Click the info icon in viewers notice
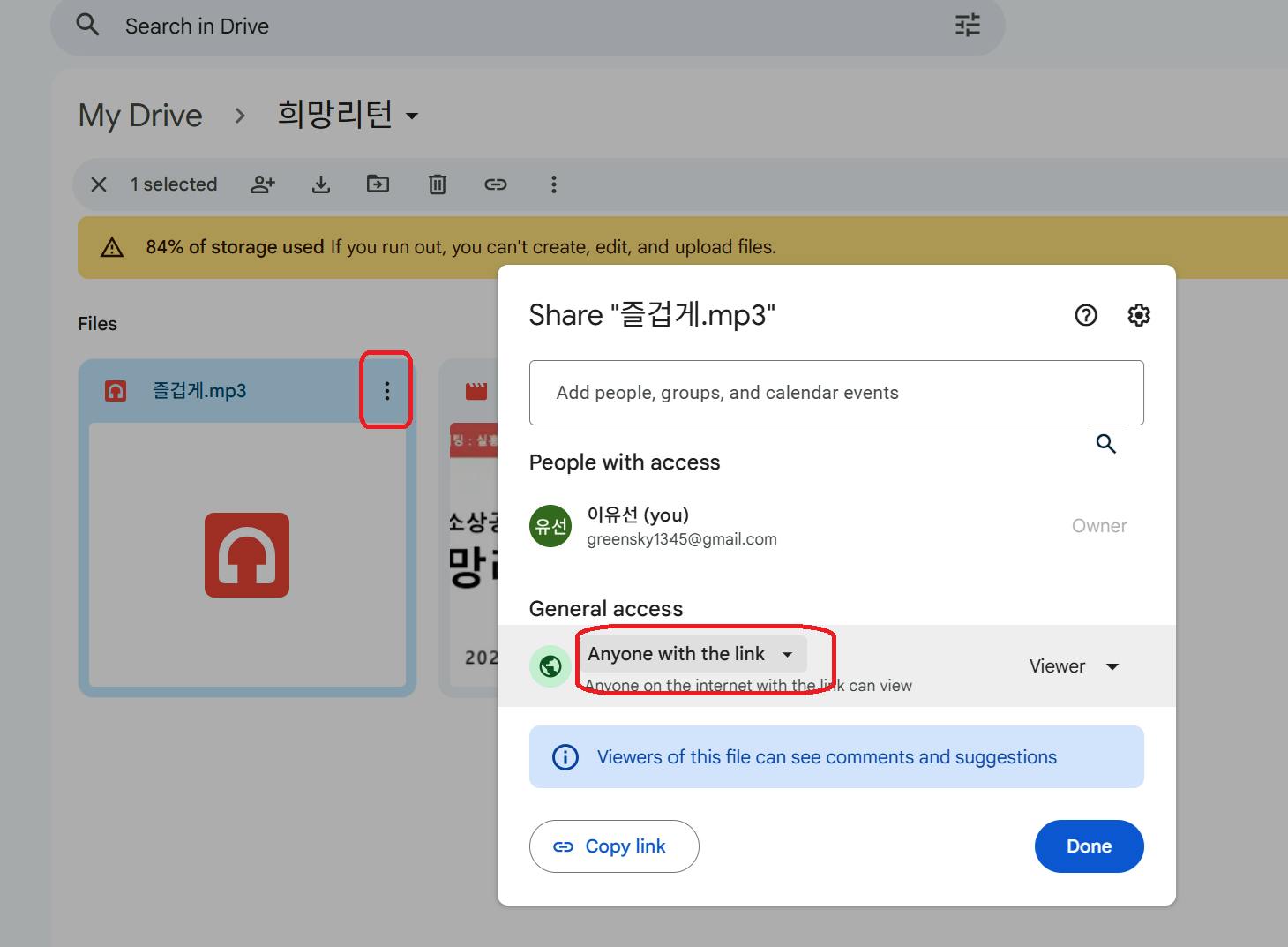1288x947 pixels. click(x=565, y=757)
